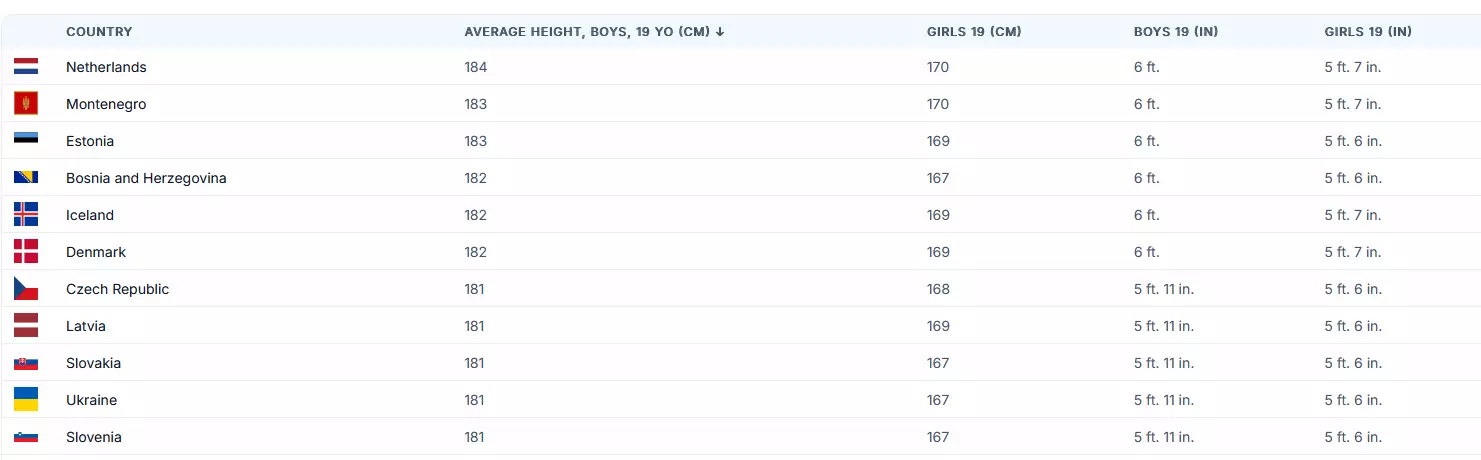This screenshot has width=1481, height=460.
Task: Sort table by Country column header
Action: (x=99, y=32)
